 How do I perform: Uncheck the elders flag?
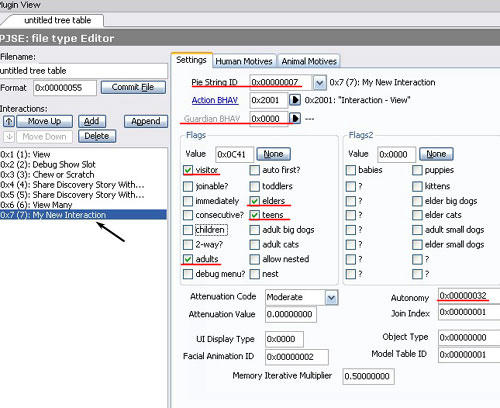coord(255,201)
